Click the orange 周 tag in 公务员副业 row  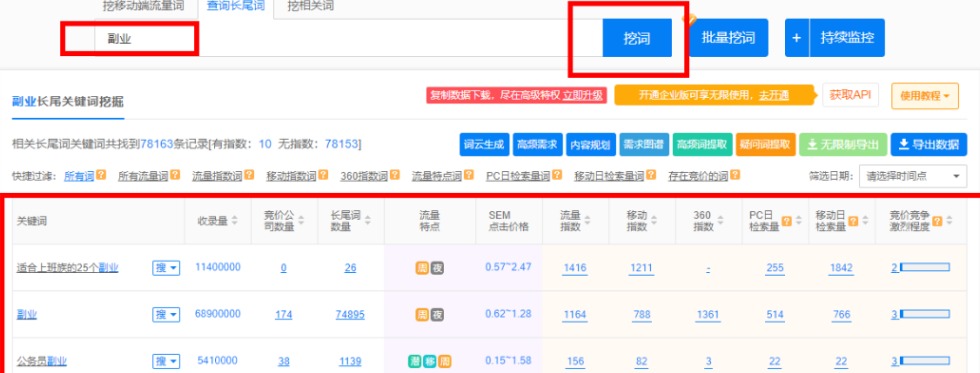click(x=444, y=361)
